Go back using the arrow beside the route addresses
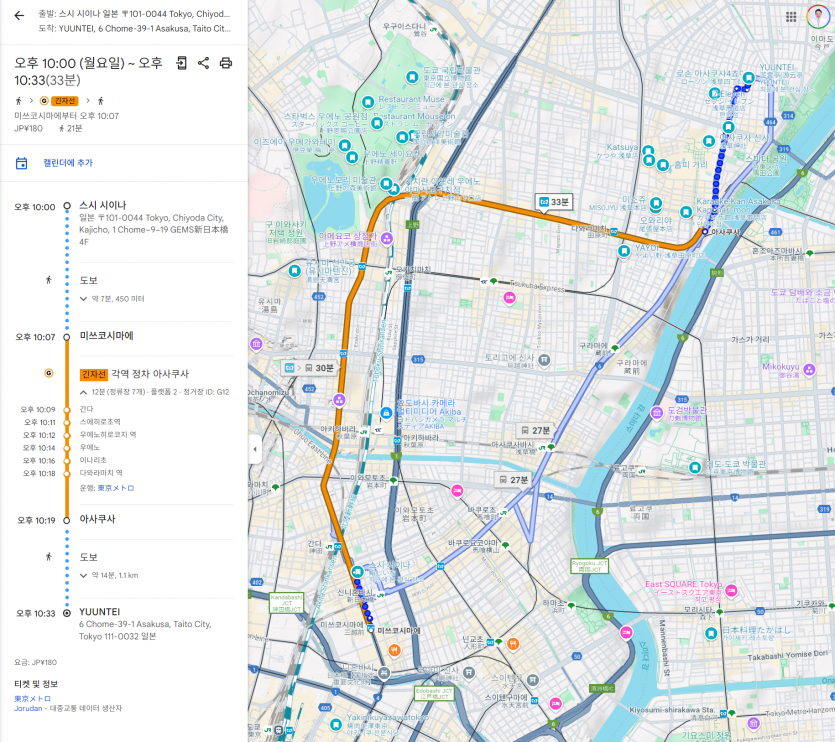The height and width of the screenshot is (742, 835). (x=19, y=16)
